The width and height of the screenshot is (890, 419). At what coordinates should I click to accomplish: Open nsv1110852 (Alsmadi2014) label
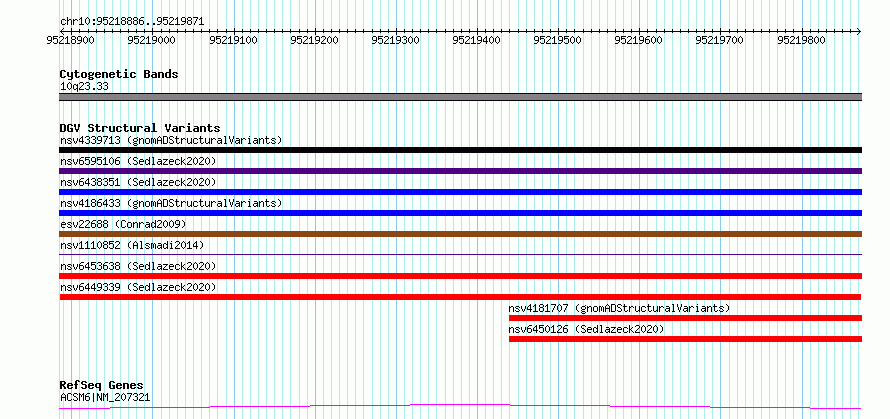pyautogui.click(x=132, y=245)
